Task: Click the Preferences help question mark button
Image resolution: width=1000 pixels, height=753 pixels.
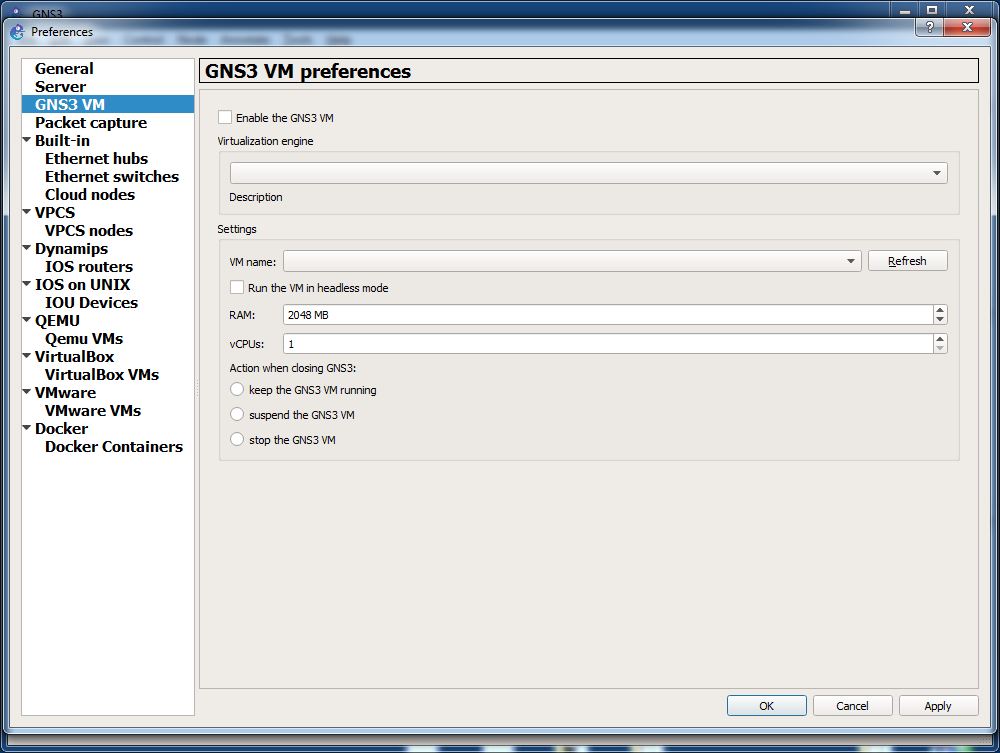Action: point(930,27)
